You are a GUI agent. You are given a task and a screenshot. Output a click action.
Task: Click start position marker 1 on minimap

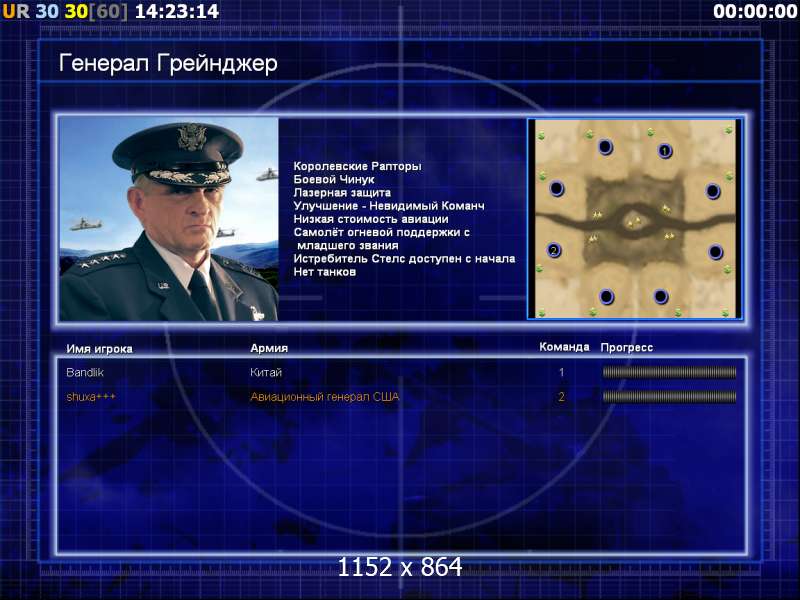(x=665, y=151)
